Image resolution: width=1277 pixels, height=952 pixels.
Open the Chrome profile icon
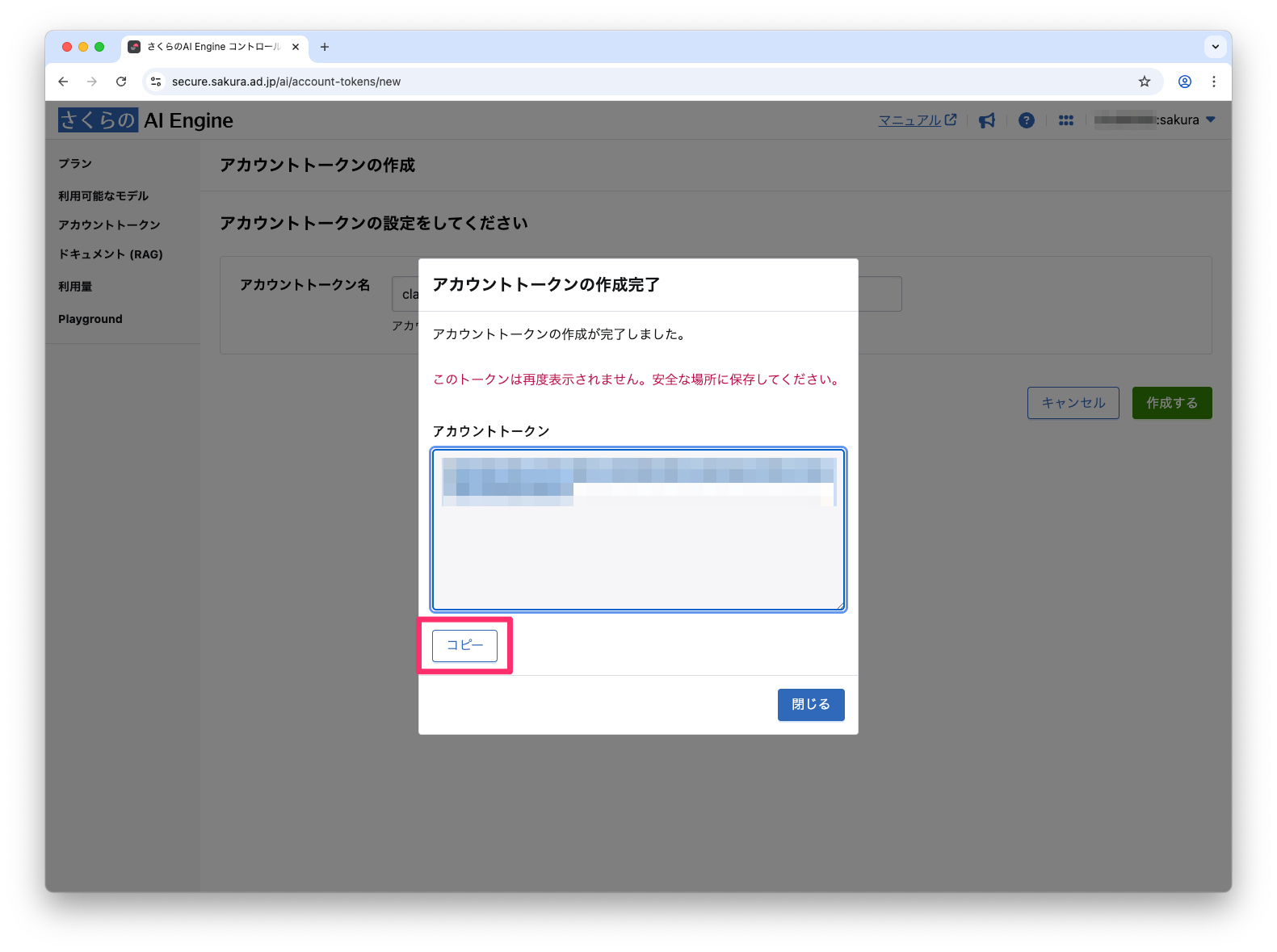tap(1184, 82)
